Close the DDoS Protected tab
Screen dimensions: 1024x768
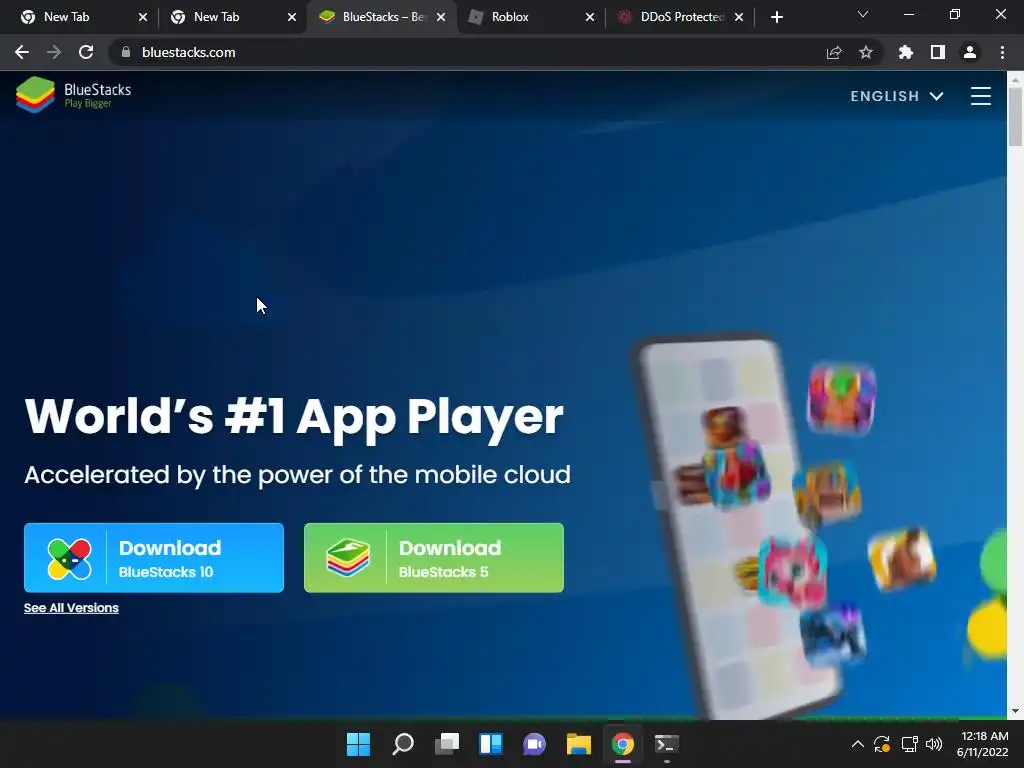(x=739, y=17)
